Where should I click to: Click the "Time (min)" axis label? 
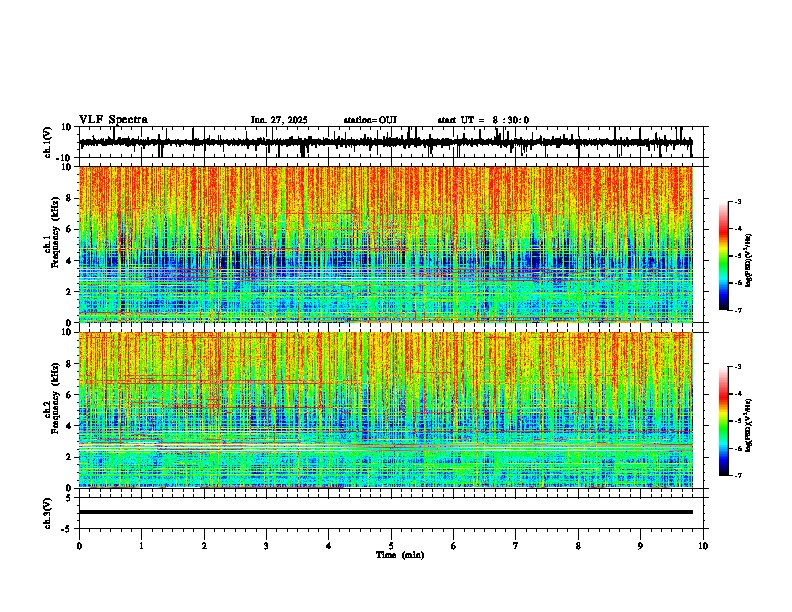click(400, 555)
